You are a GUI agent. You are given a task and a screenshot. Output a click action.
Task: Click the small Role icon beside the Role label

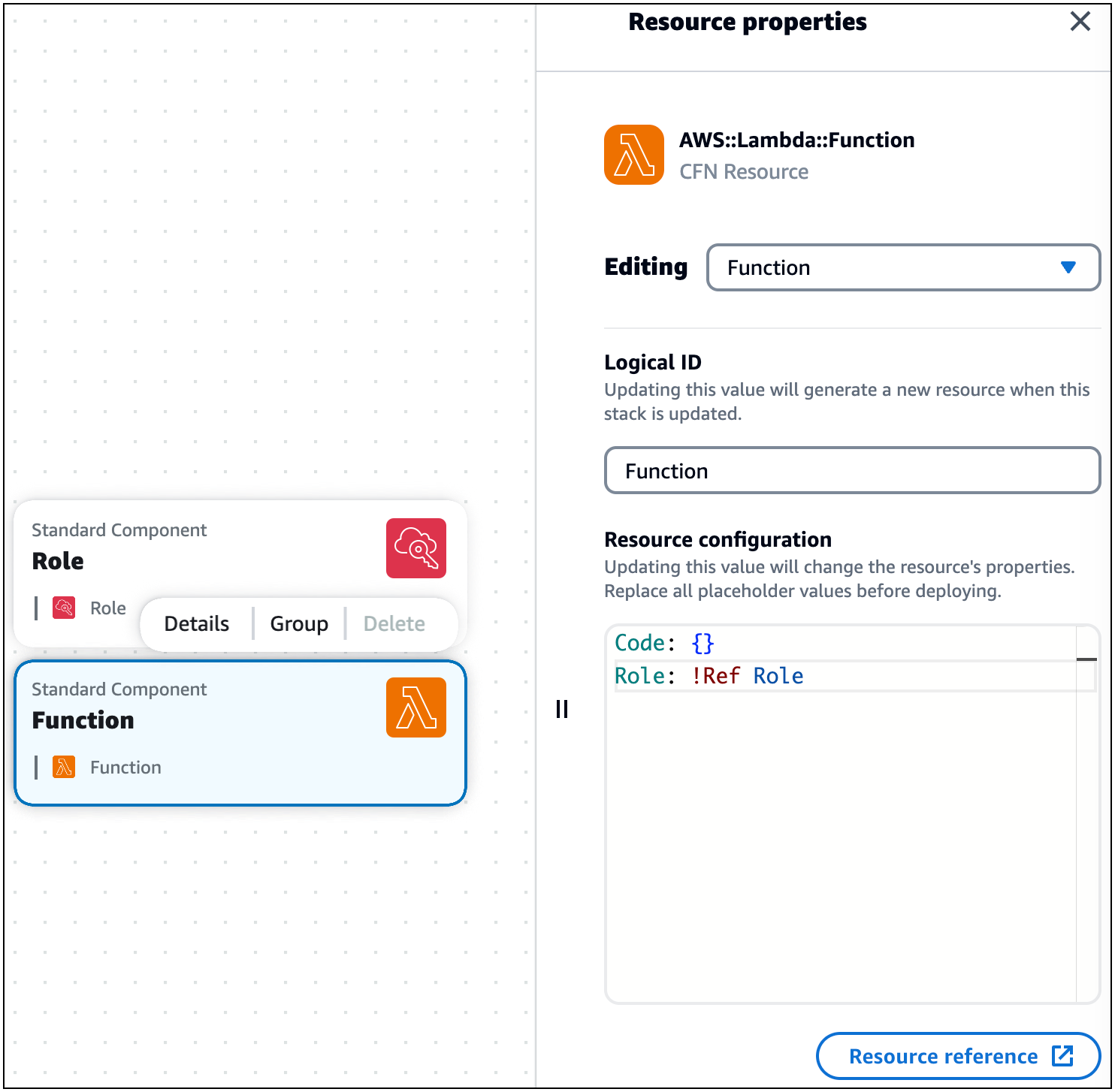[65, 608]
